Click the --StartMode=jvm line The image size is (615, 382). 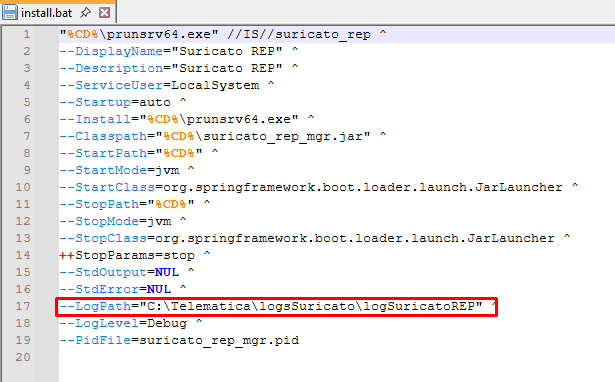pos(127,170)
